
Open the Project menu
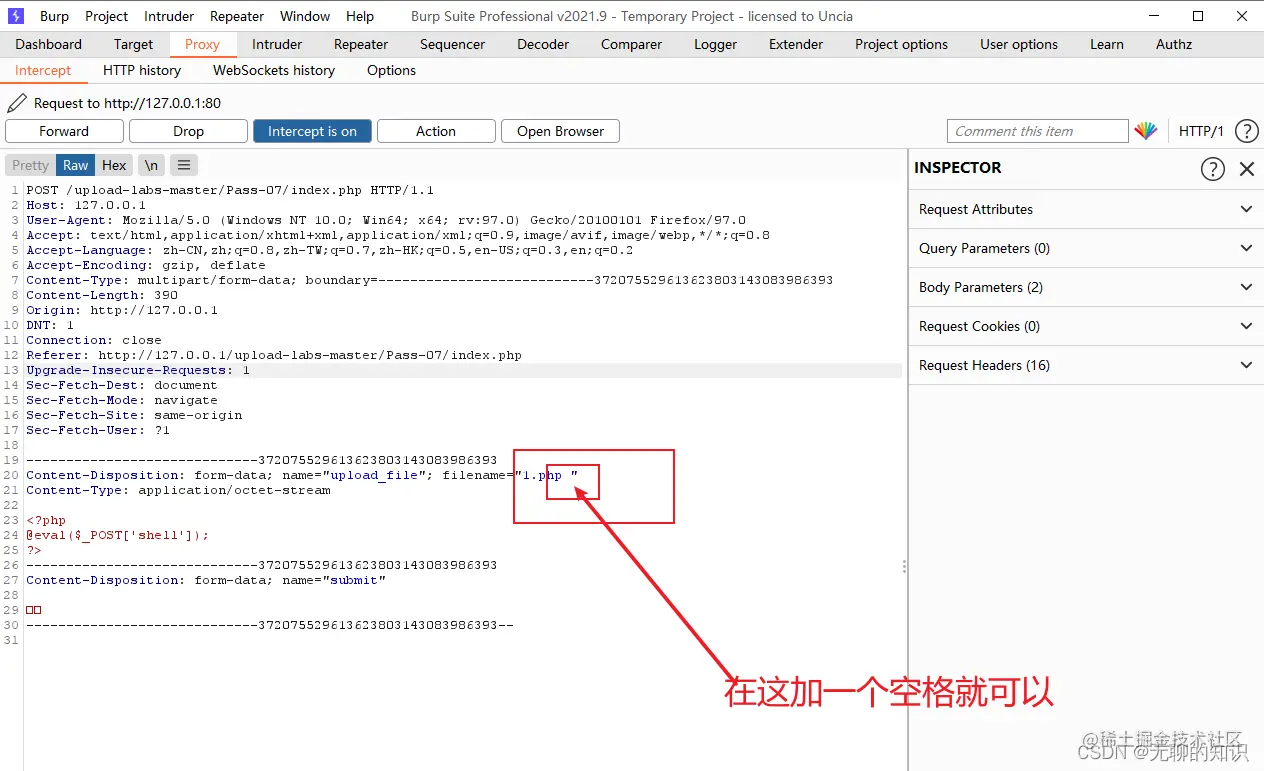106,16
